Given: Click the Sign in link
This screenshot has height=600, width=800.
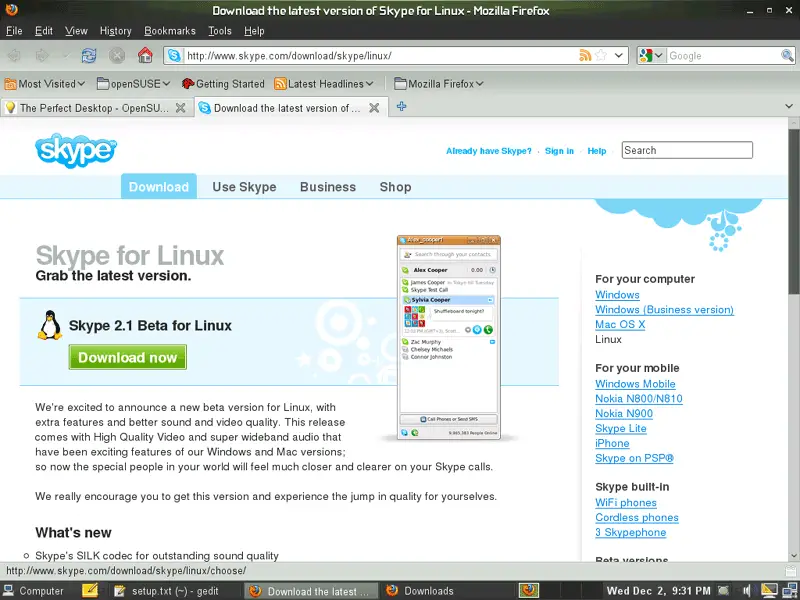Looking at the screenshot, I should pyautogui.click(x=559, y=151).
